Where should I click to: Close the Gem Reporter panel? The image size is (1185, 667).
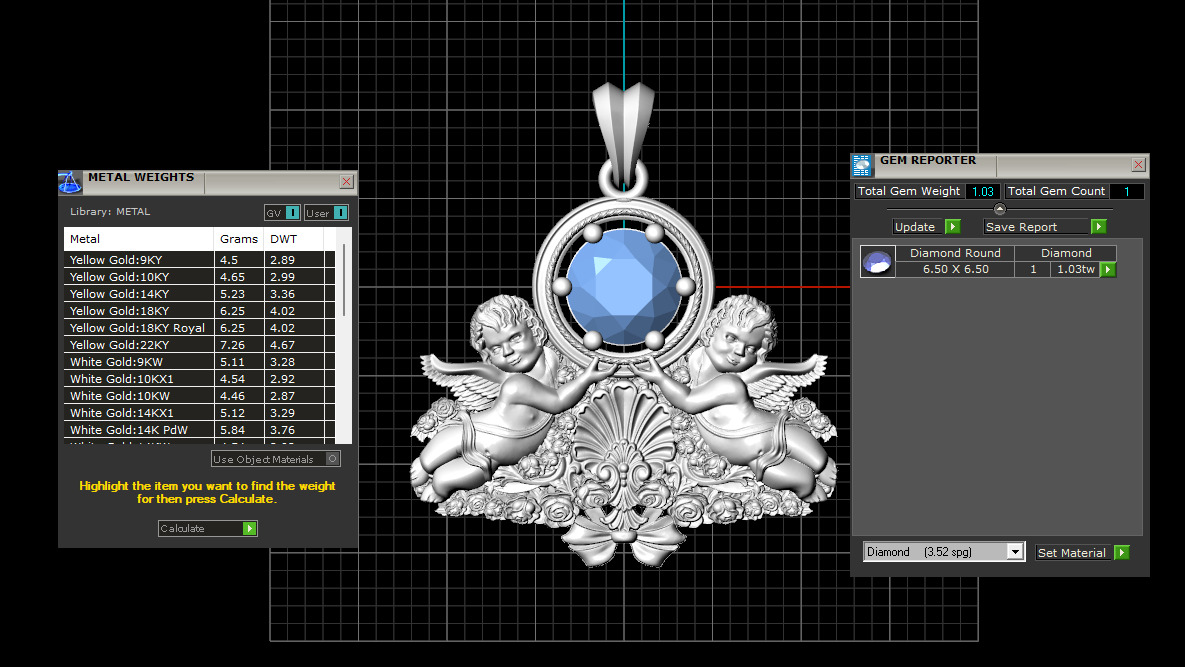point(1138,165)
